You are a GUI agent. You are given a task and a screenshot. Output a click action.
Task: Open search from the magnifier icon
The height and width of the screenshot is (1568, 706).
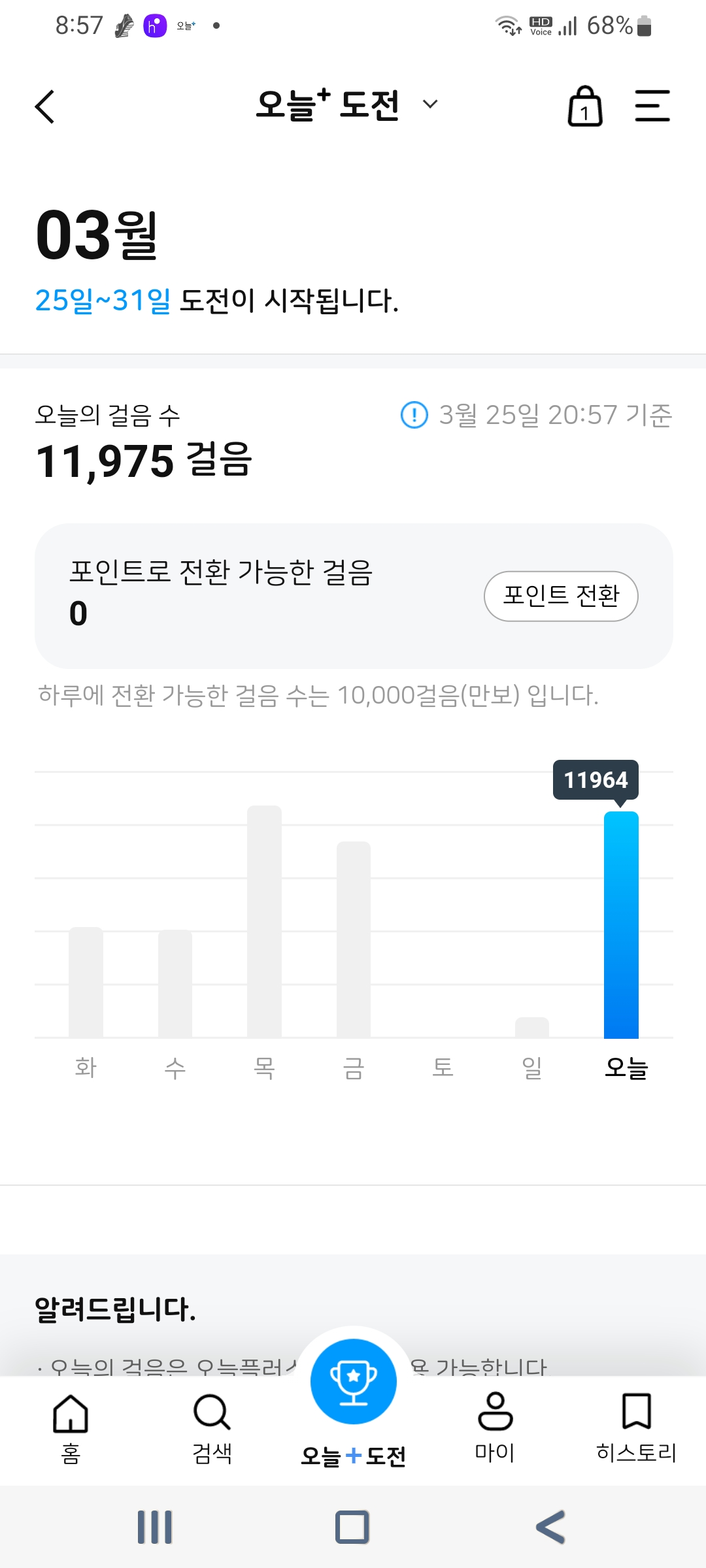(212, 1414)
